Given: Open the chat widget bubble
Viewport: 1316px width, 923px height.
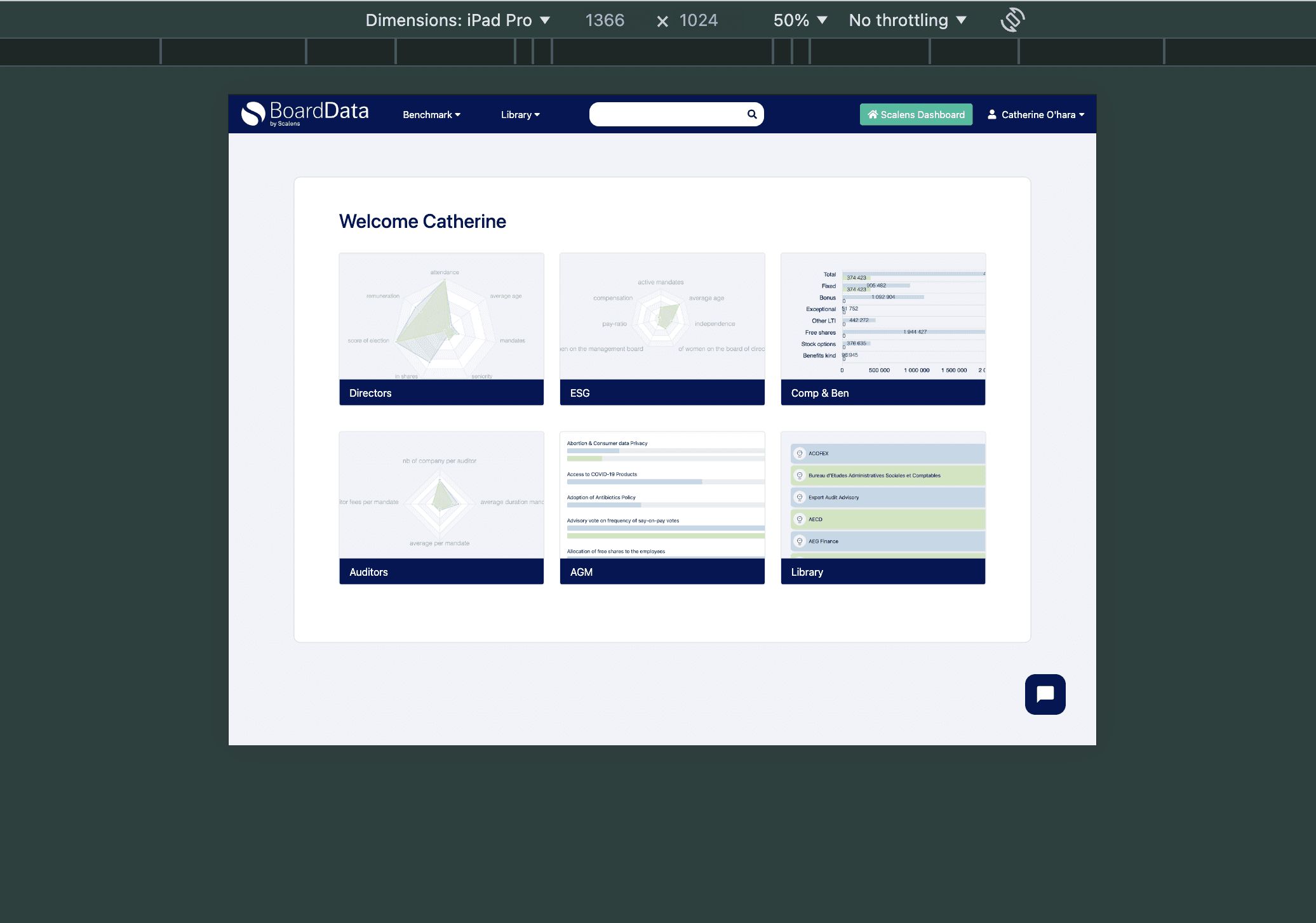Looking at the screenshot, I should coord(1045,694).
